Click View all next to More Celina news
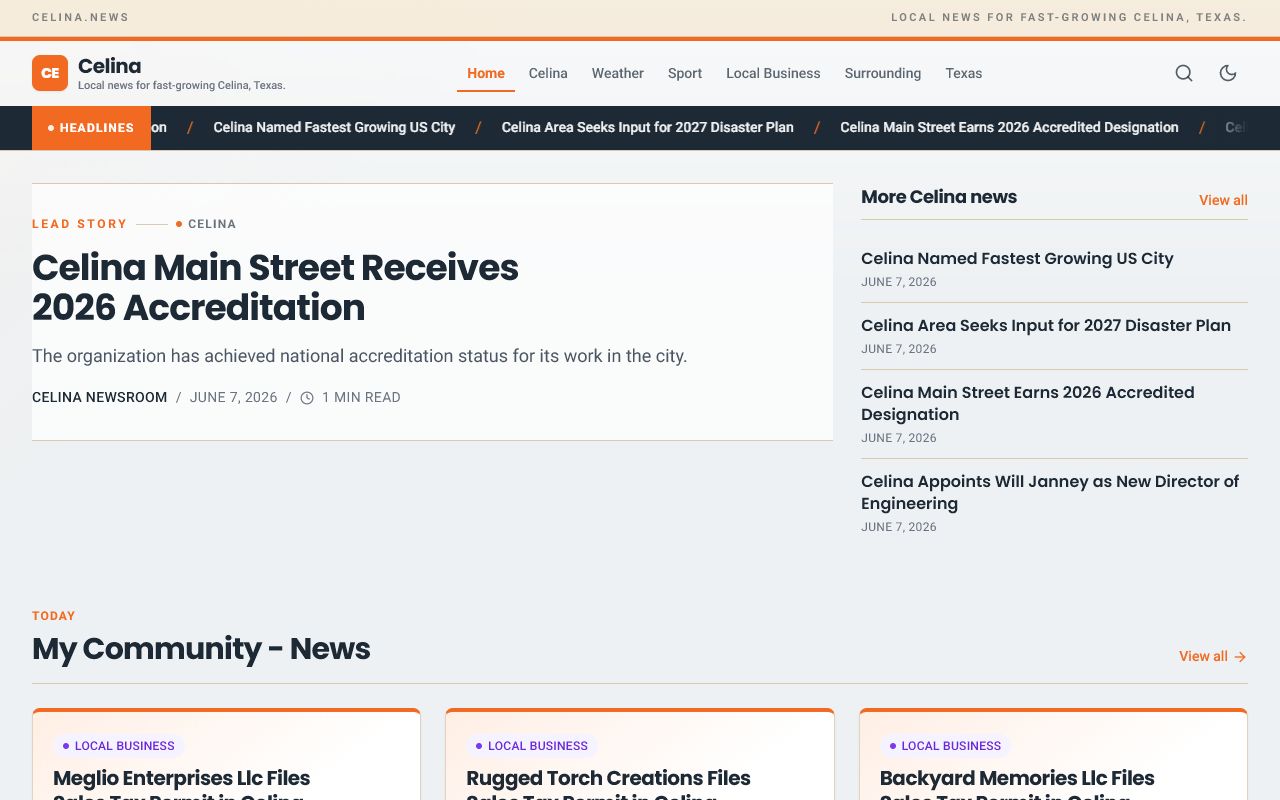The height and width of the screenshot is (800, 1280). pos(1223,200)
